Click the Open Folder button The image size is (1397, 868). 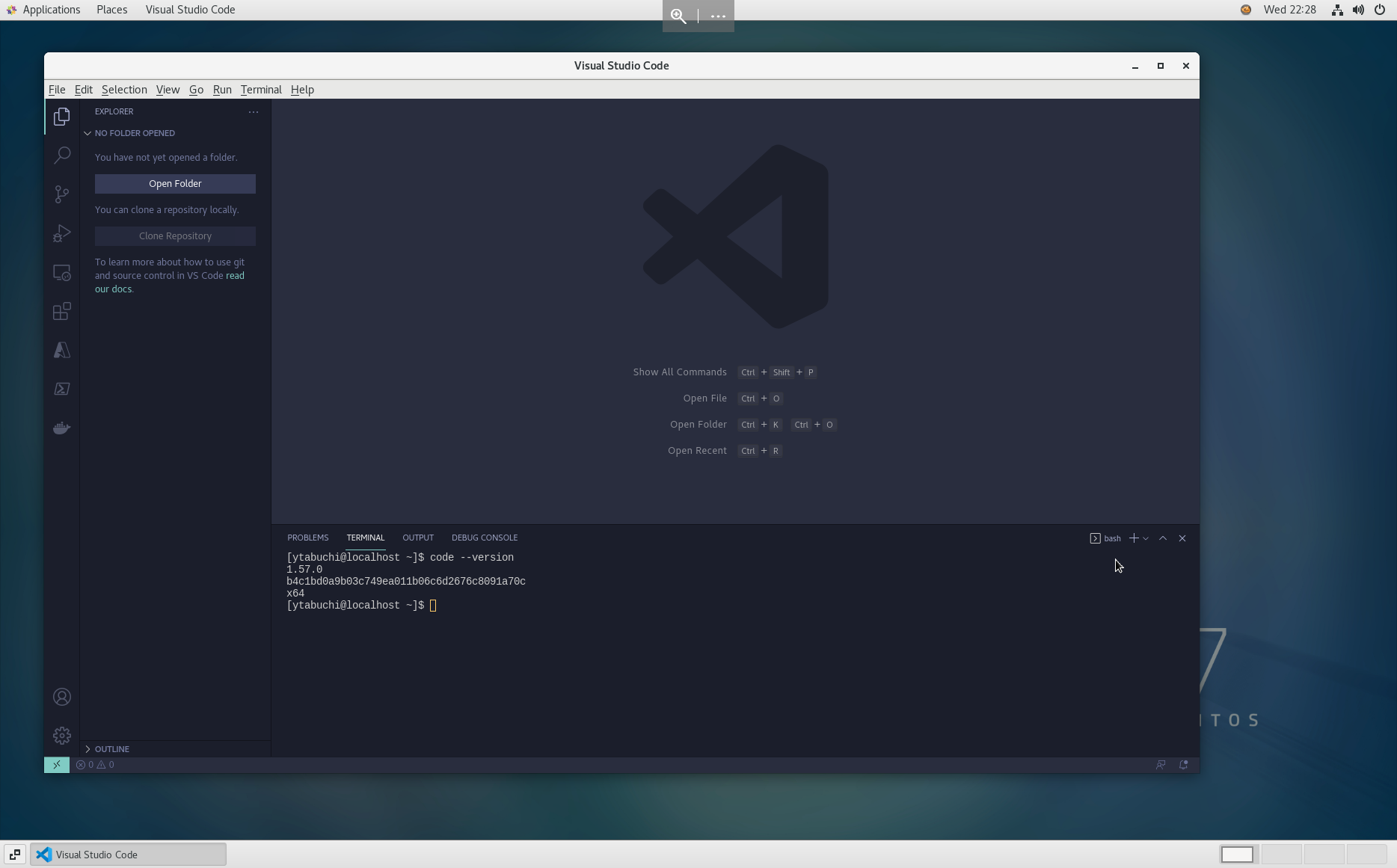click(x=175, y=184)
